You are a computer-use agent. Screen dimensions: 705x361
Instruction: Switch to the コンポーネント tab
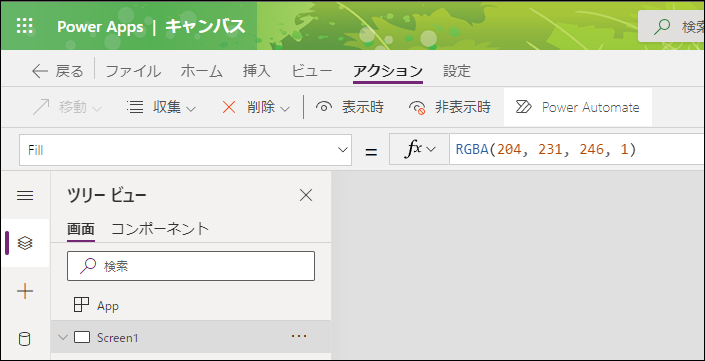point(160,229)
